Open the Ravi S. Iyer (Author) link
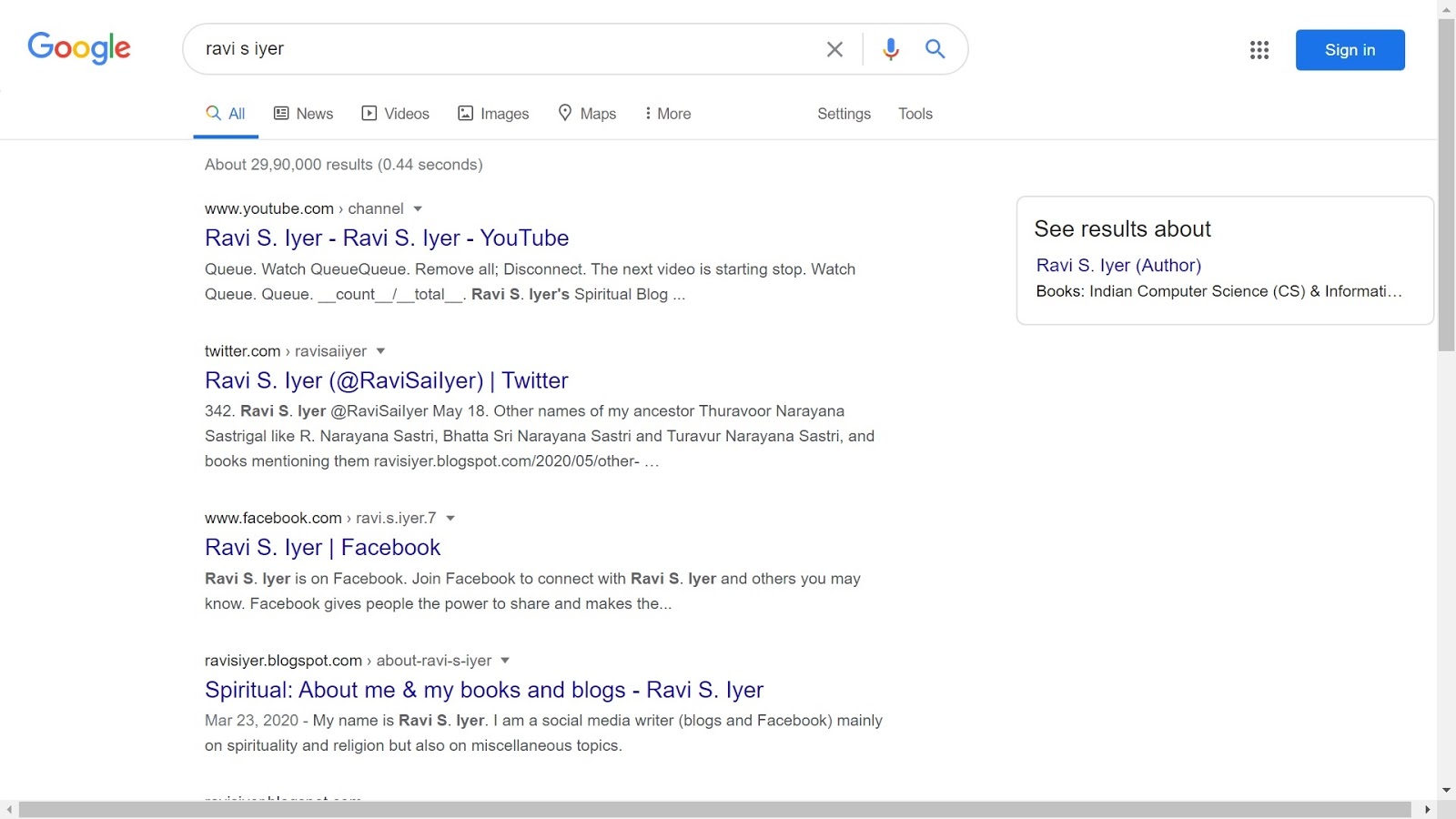Viewport: 1456px width, 819px height. point(1118,265)
